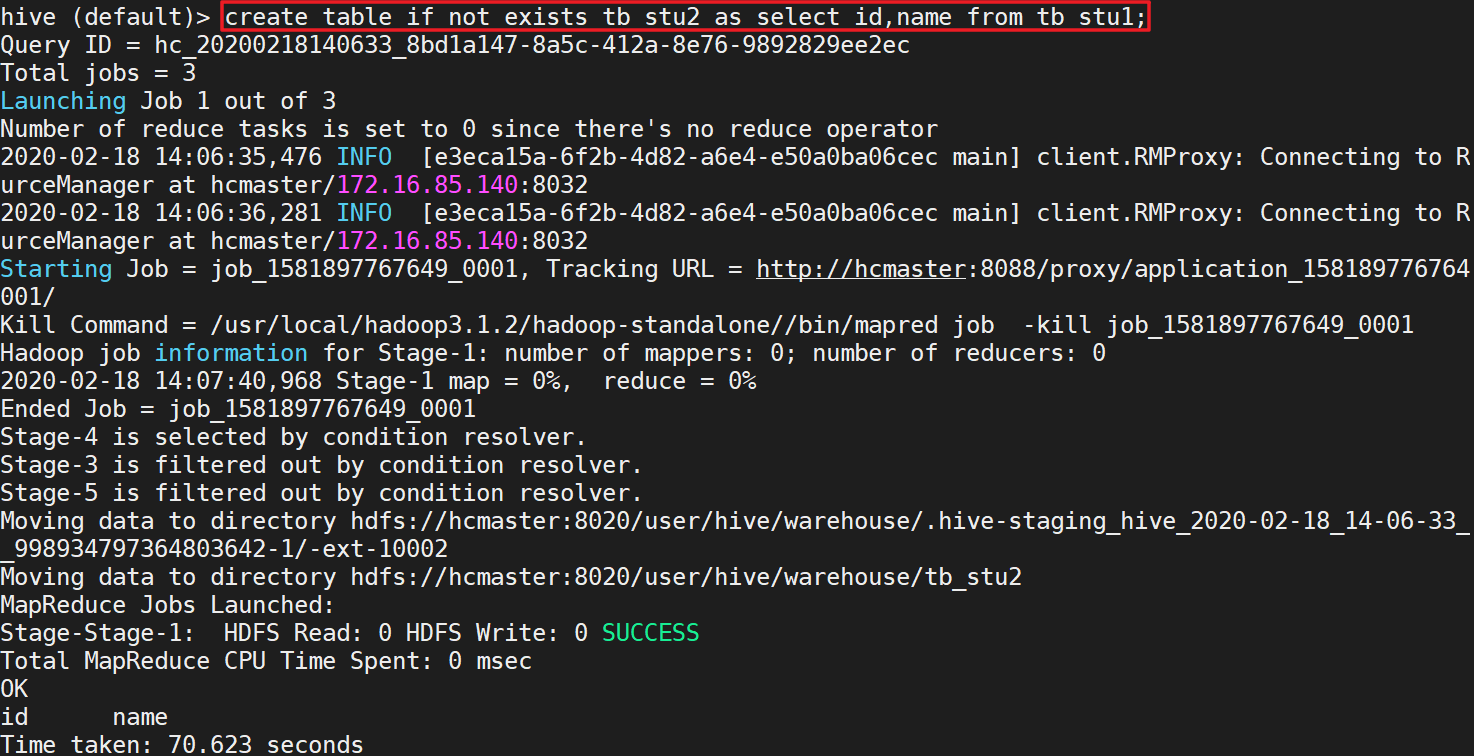Click 'Stage-3 is filtered out' line

321,465
